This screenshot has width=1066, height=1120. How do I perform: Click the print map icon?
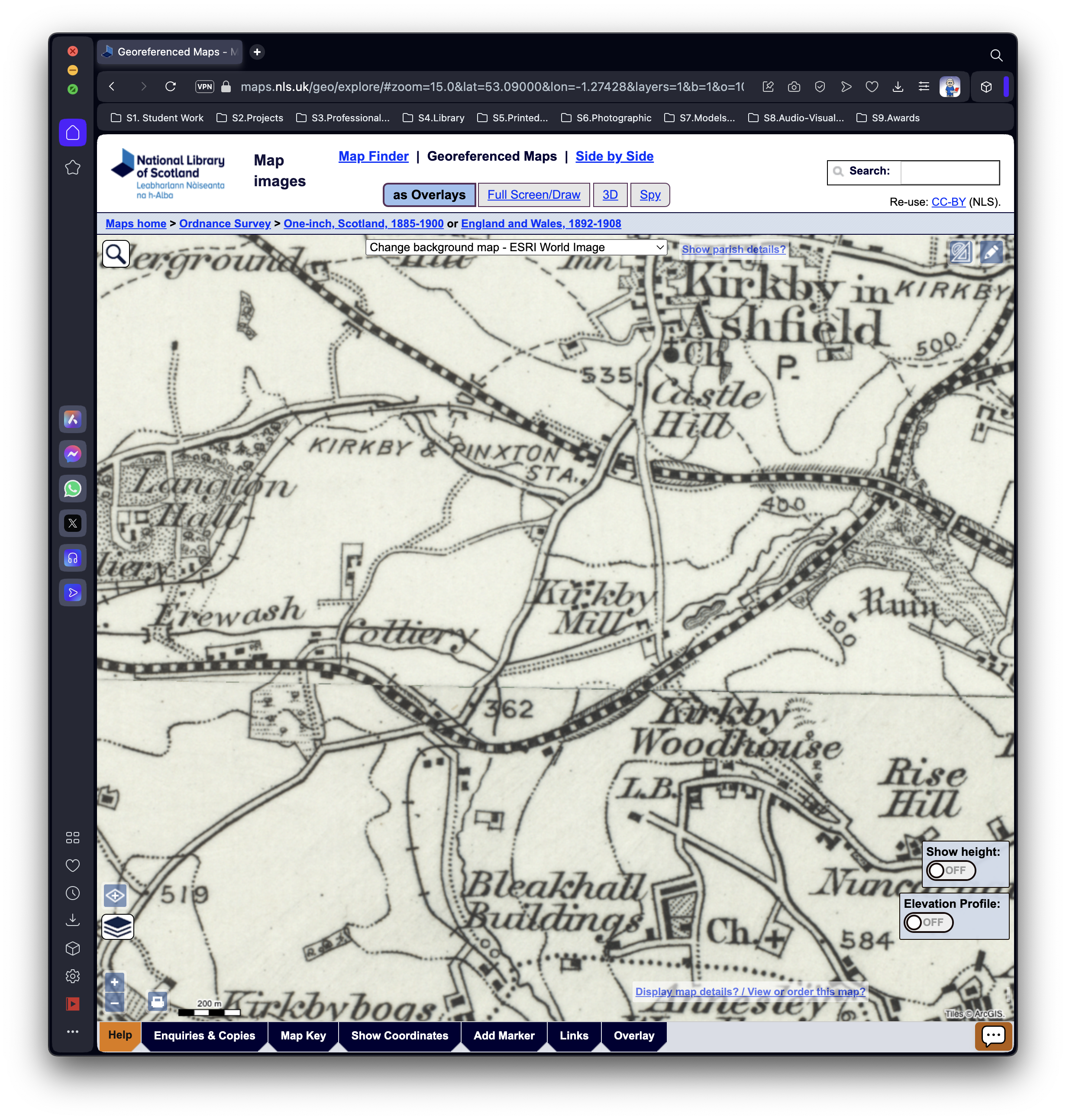(x=158, y=1001)
